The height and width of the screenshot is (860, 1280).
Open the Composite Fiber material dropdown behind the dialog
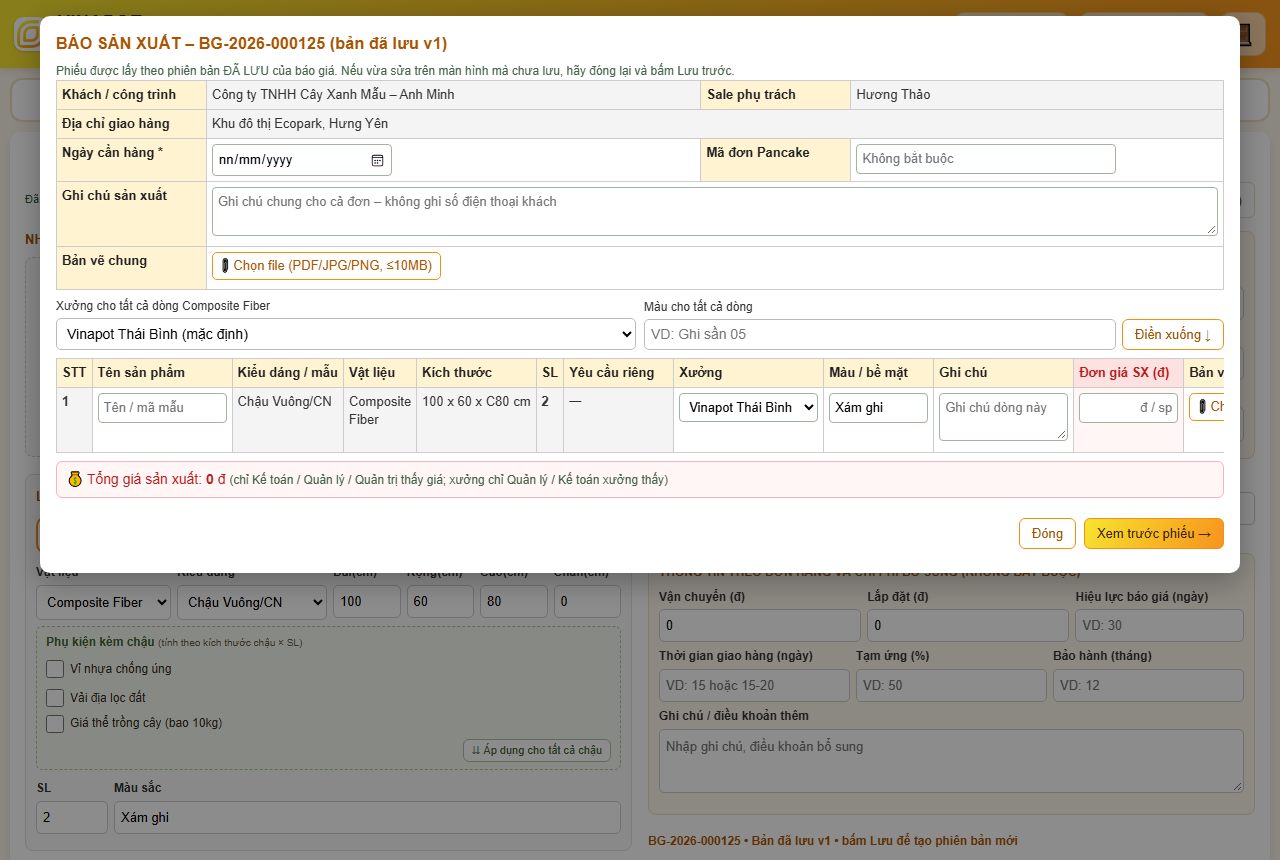(103, 602)
